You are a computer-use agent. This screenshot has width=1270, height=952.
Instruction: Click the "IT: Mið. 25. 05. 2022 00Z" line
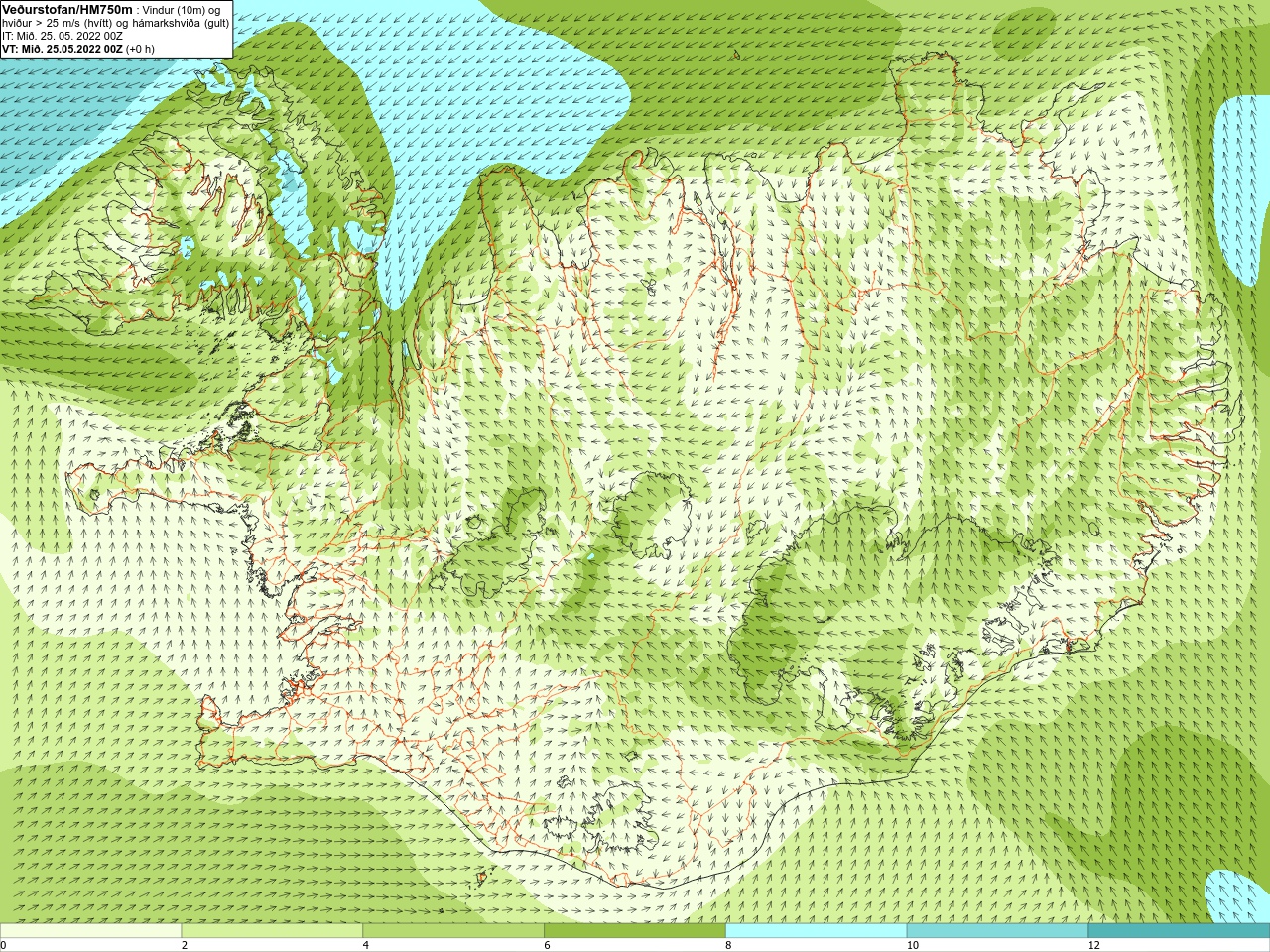coord(63,36)
